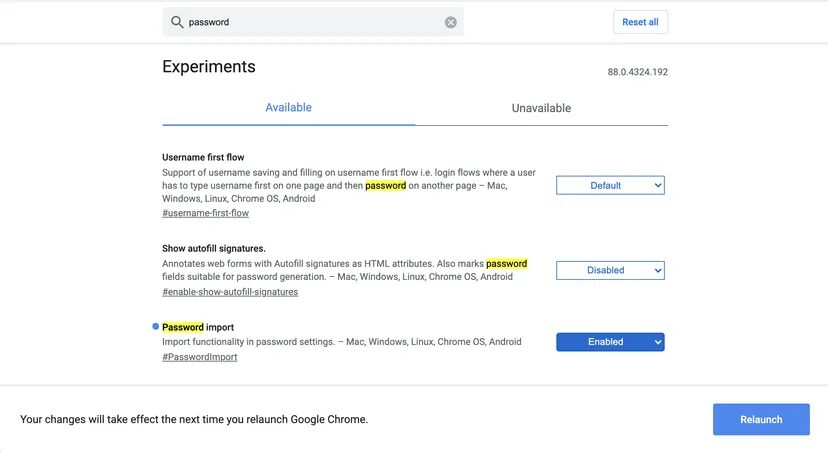Image resolution: width=828 pixels, height=452 pixels.
Task: Open the Username first flow Default dropdown
Action: point(610,185)
